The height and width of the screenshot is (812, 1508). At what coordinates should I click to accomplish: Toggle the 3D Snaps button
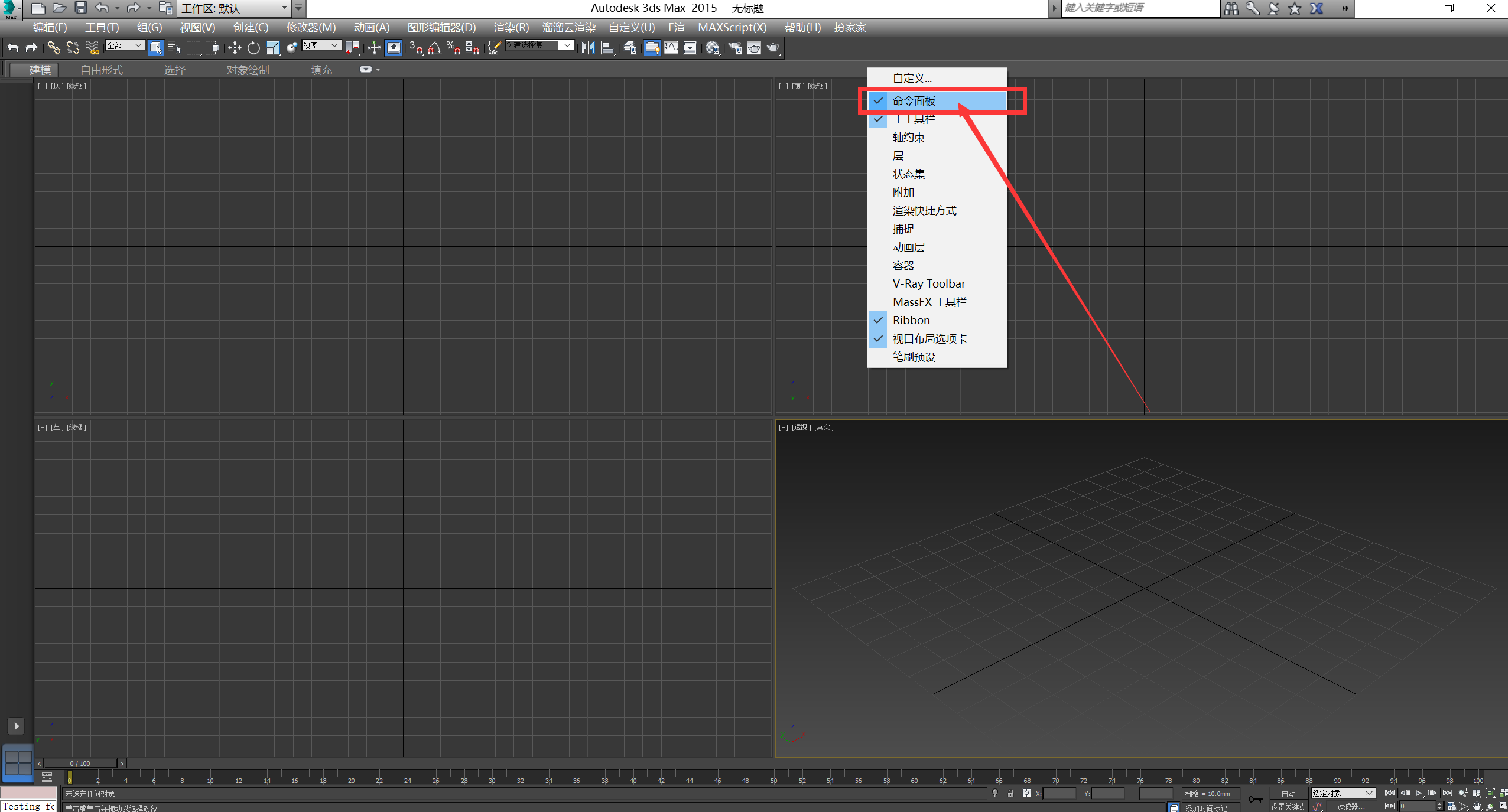pyautogui.click(x=415, y=48)
